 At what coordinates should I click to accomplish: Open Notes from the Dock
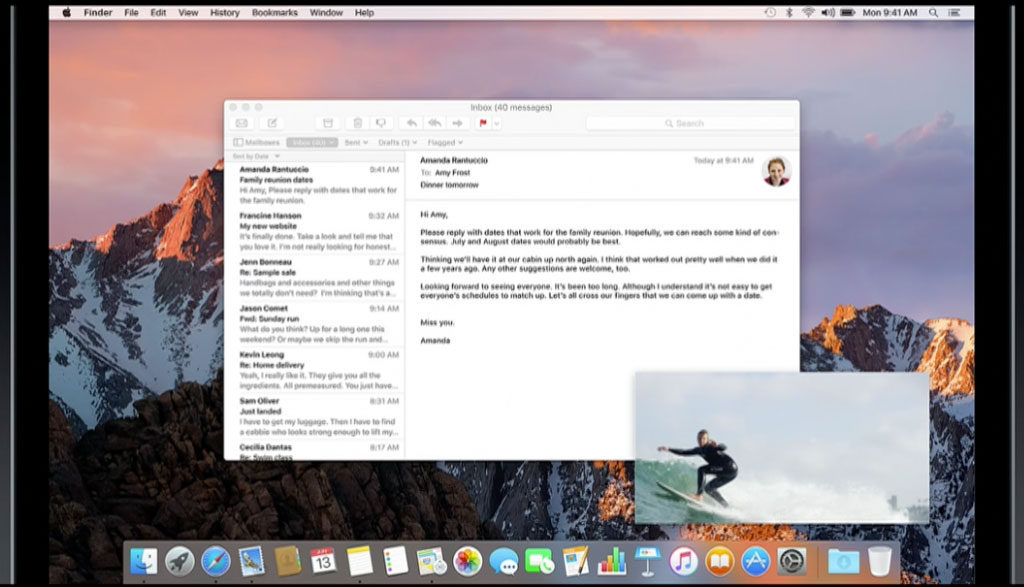point(359,561)
